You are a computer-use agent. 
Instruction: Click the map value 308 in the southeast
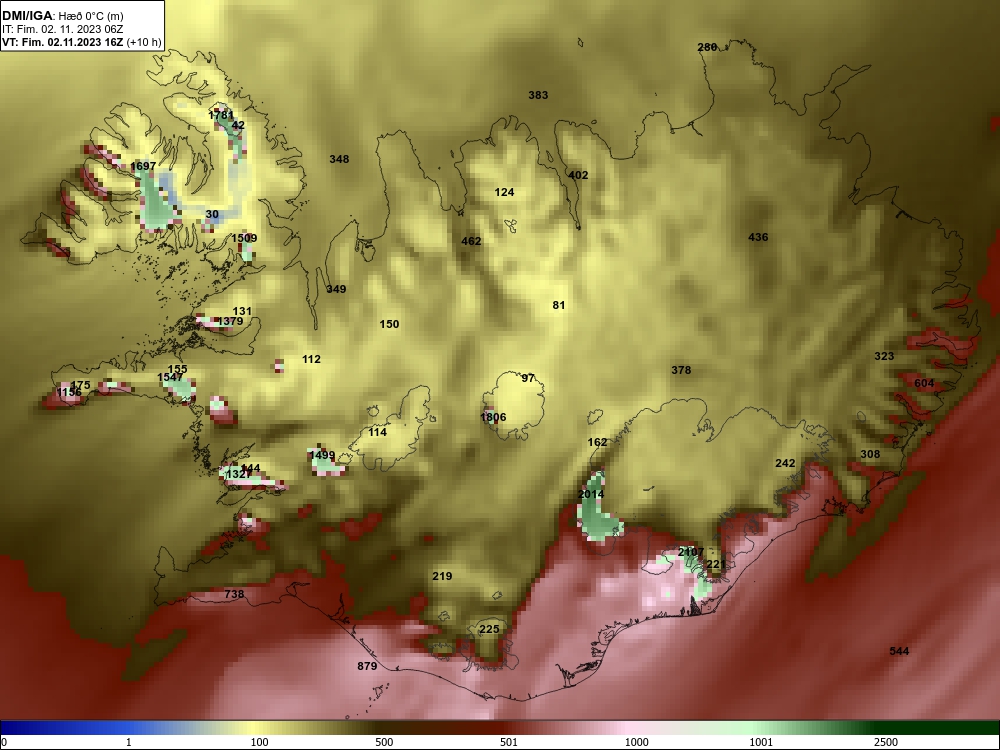click(871, 454)
